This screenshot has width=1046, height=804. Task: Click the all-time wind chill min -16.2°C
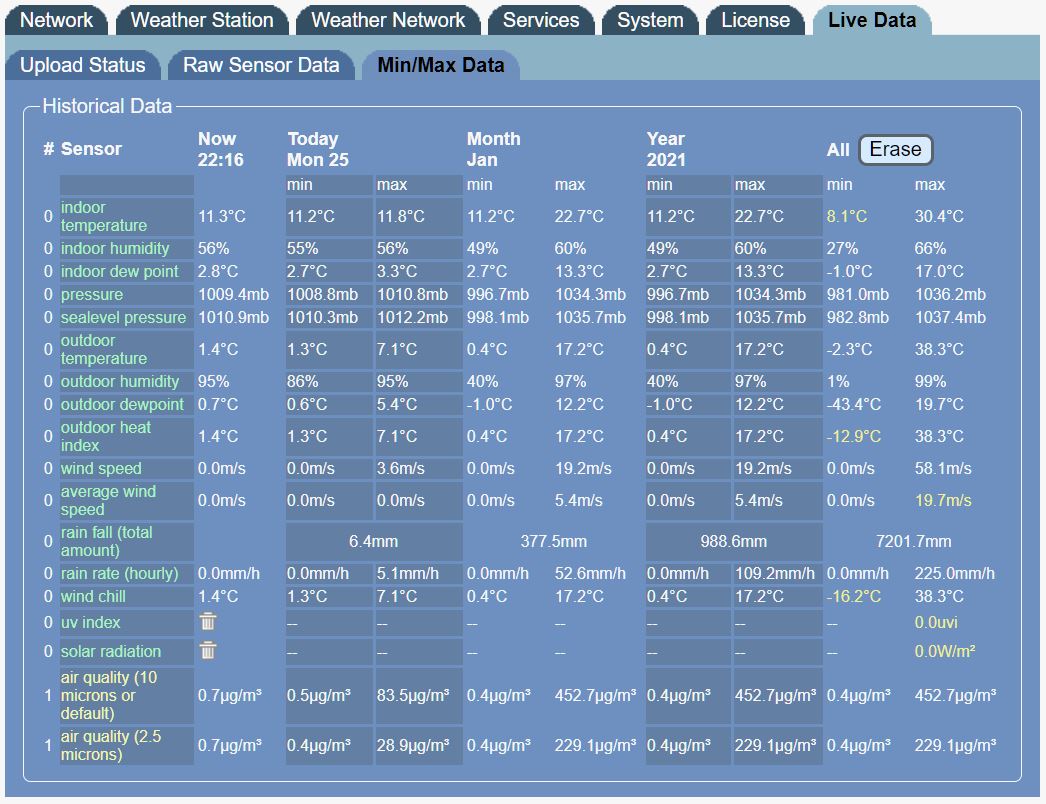pos(854,596)
